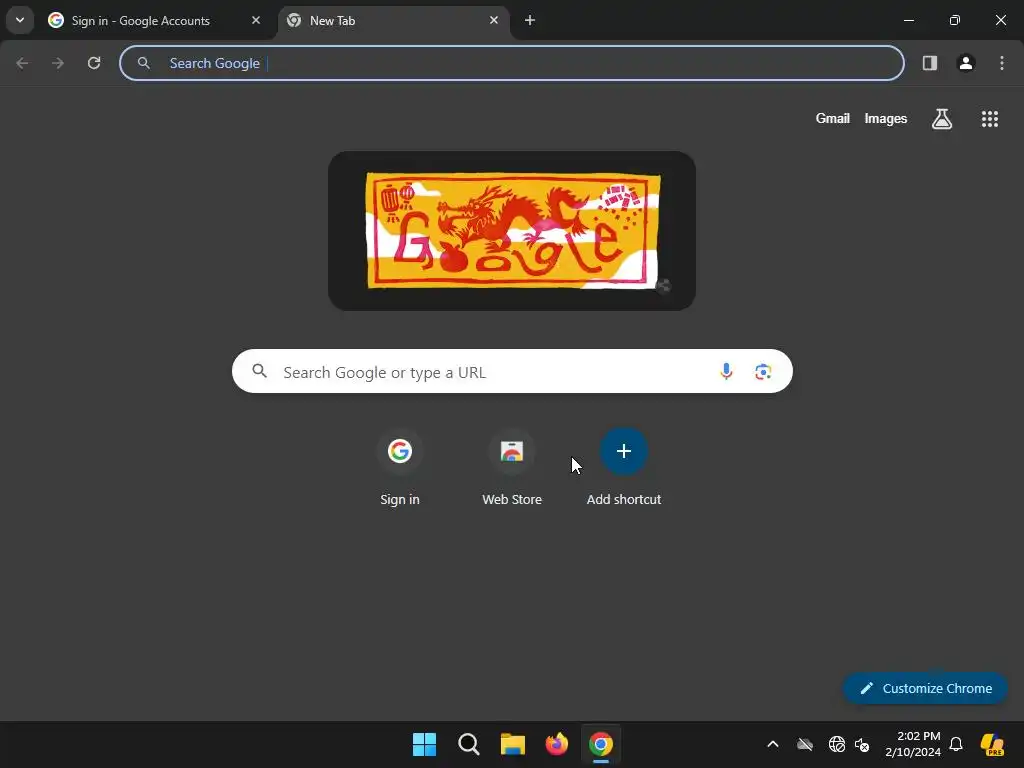Open network globe tray icon
This screenshot has height=768, width=1024.
click(837, 744)
